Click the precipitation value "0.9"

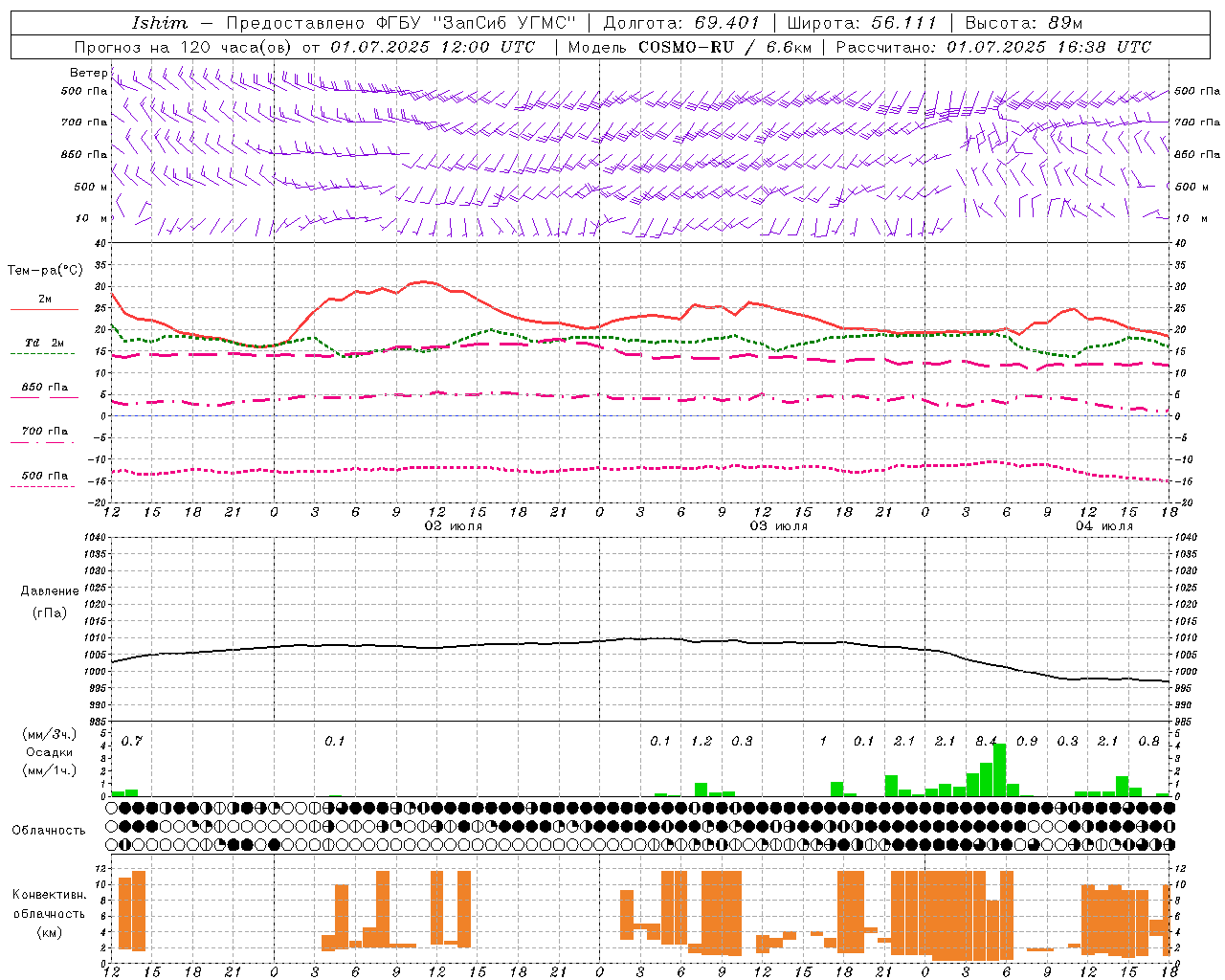[x=1027, y=742]
